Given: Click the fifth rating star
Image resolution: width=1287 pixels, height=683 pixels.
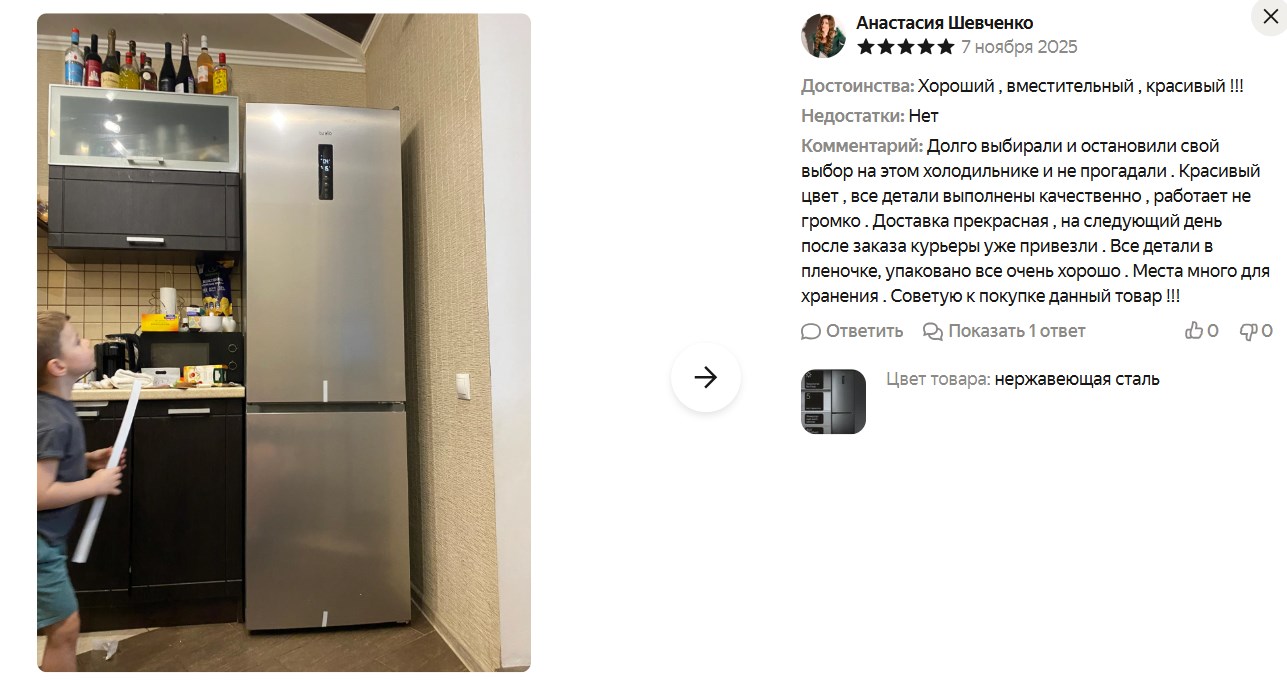Looking at the screenshot, I should 945,47.
